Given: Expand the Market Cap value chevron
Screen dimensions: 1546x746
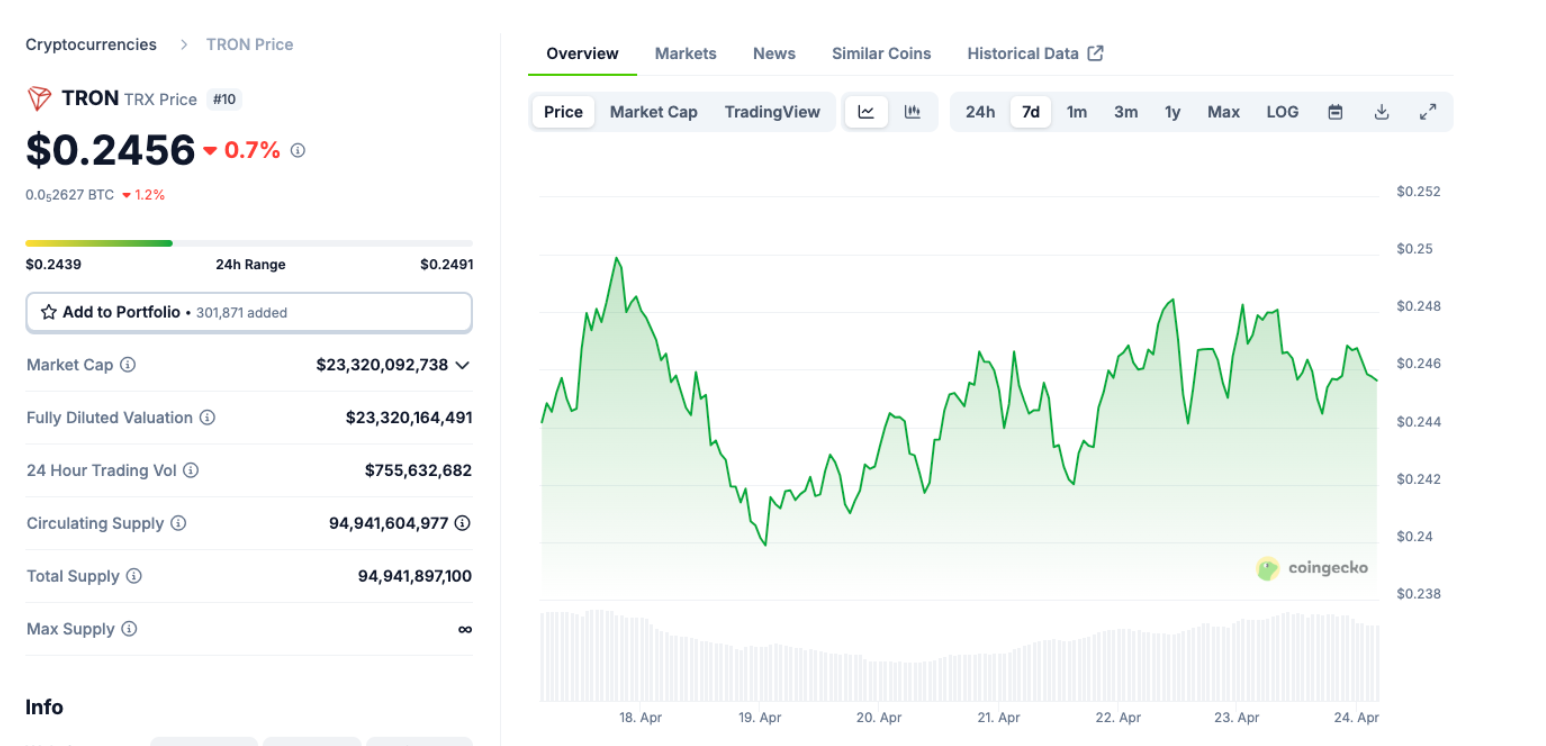Looking at the screenshot, I should pyautogui.click(x=462, y=365).
